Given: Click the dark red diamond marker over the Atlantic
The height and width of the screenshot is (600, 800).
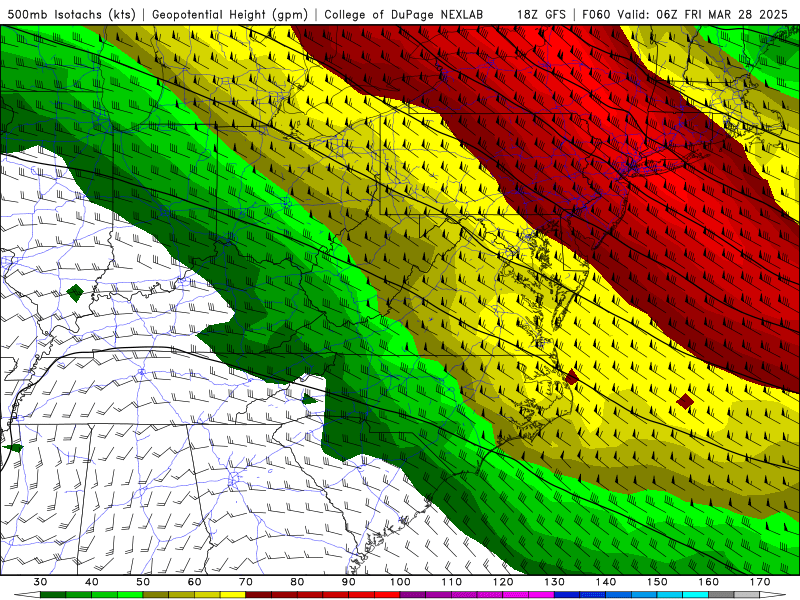Looking at the screenshot, I should [x=685, y=402].
